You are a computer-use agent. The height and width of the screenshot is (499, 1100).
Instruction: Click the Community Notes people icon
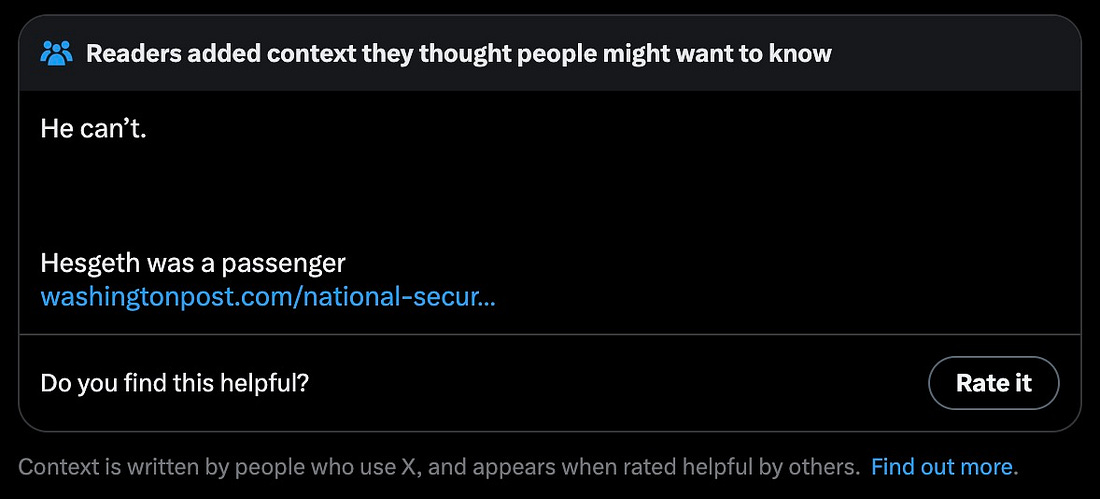[57, 53]
